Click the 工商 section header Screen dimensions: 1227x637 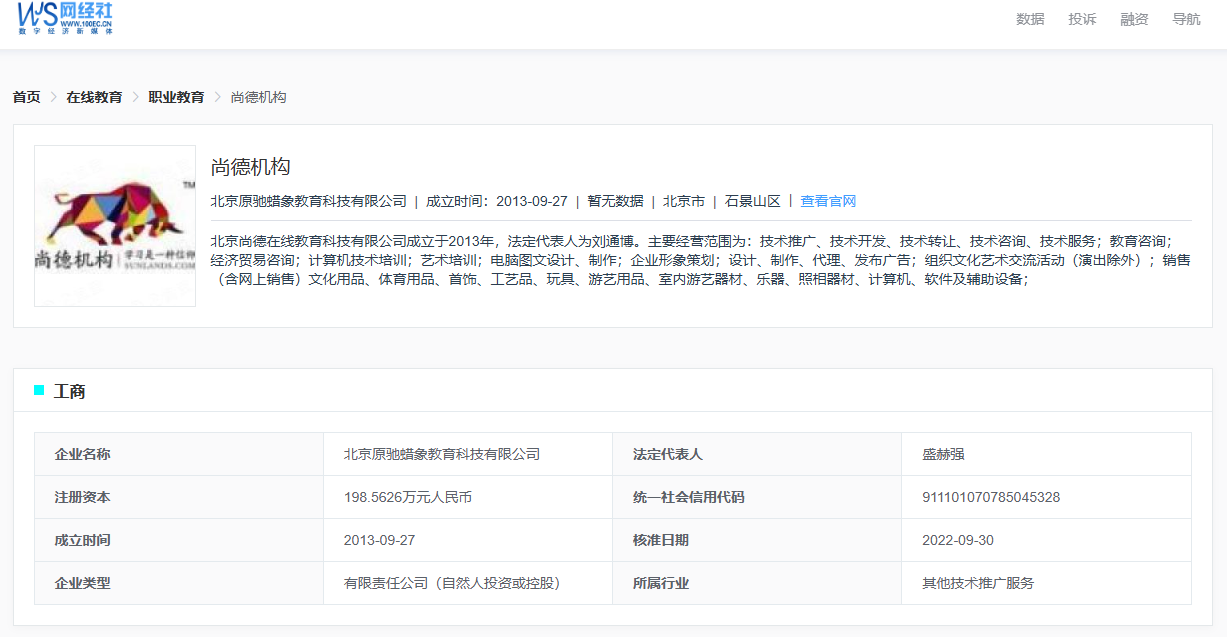tap(69, 391)
